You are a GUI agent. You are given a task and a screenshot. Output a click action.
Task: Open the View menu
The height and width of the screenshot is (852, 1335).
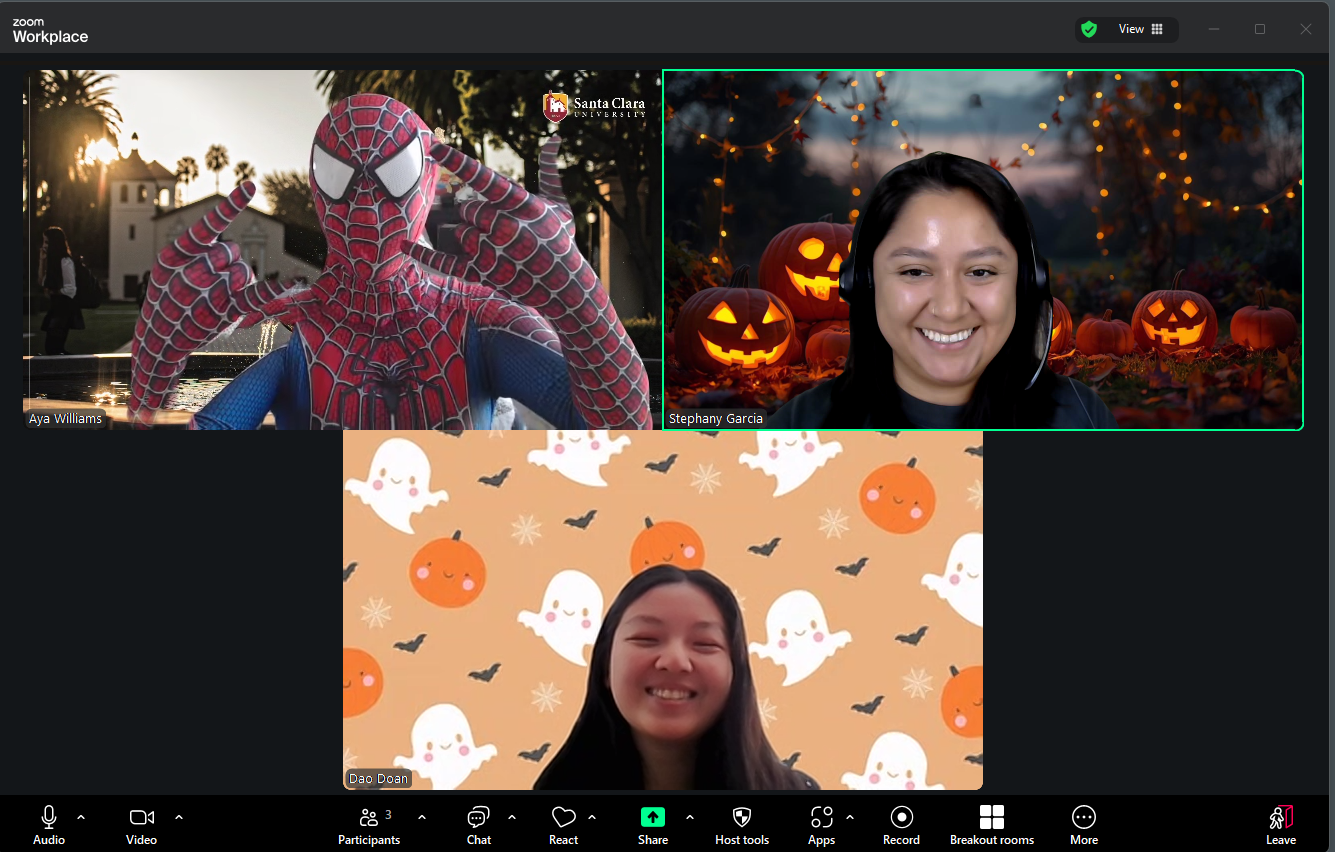point(1131,29)
